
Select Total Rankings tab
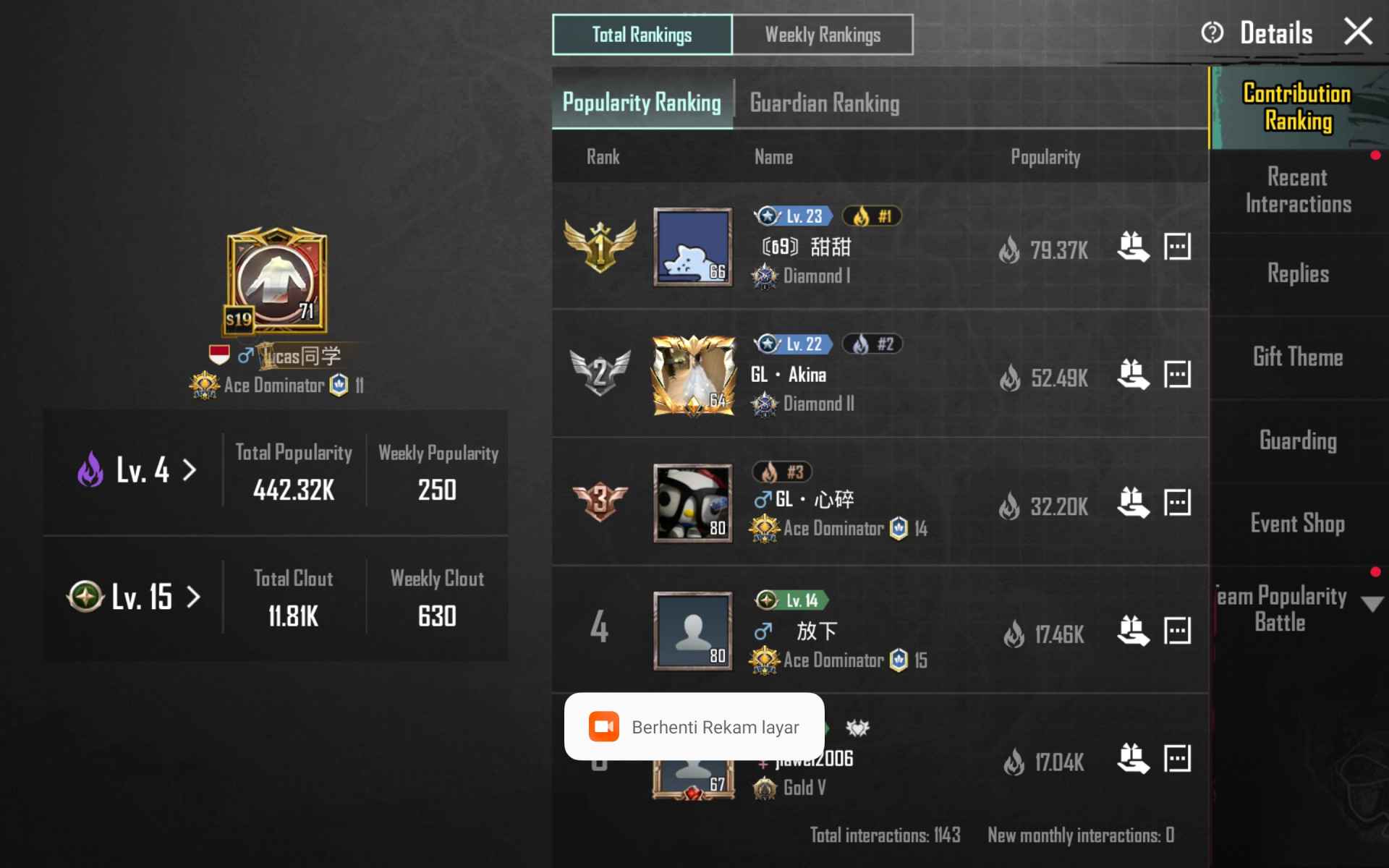(642, 35)
